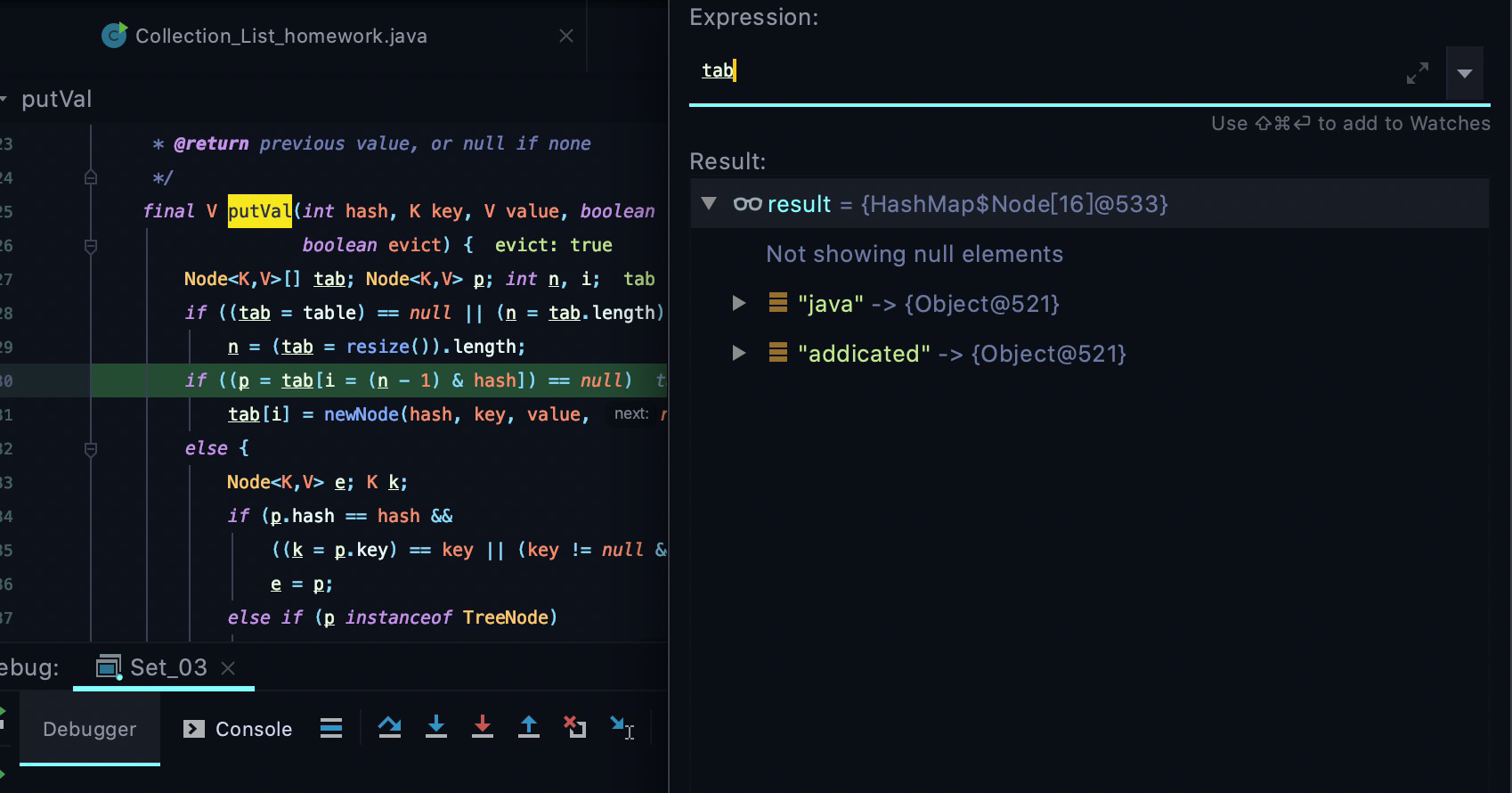Click the Step Out debug icon
Viewport: 1512px width, 793px height.
click(528, 727)
